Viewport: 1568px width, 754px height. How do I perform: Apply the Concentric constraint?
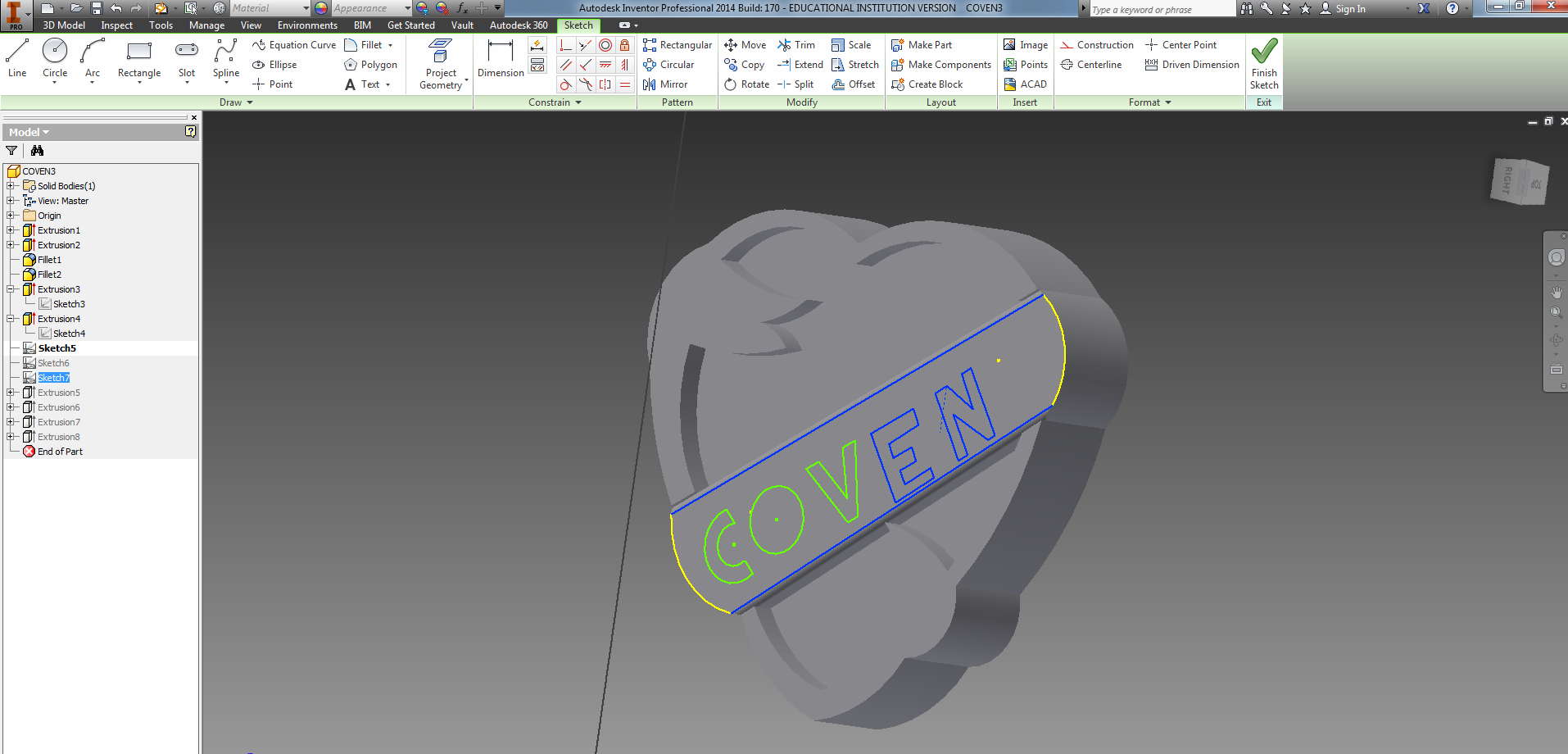pos(605,45)
